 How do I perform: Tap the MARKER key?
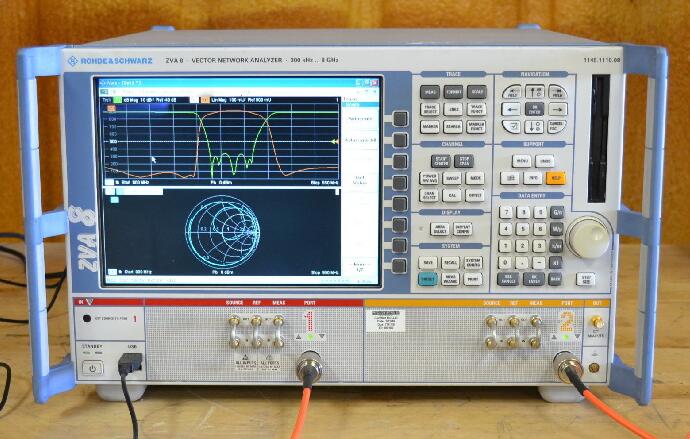pos(429,127)
